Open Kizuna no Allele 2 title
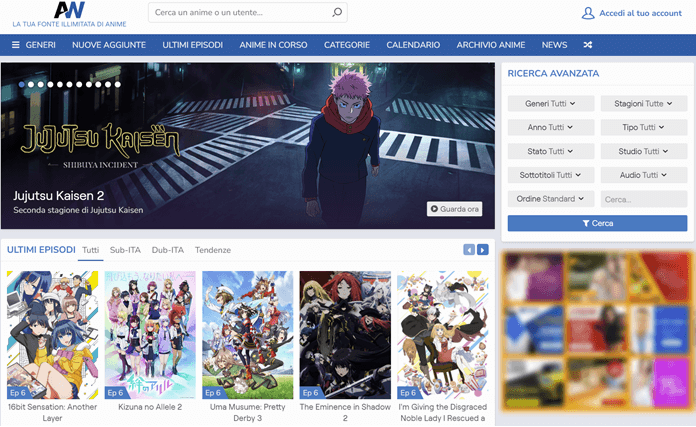 [150, 407]
